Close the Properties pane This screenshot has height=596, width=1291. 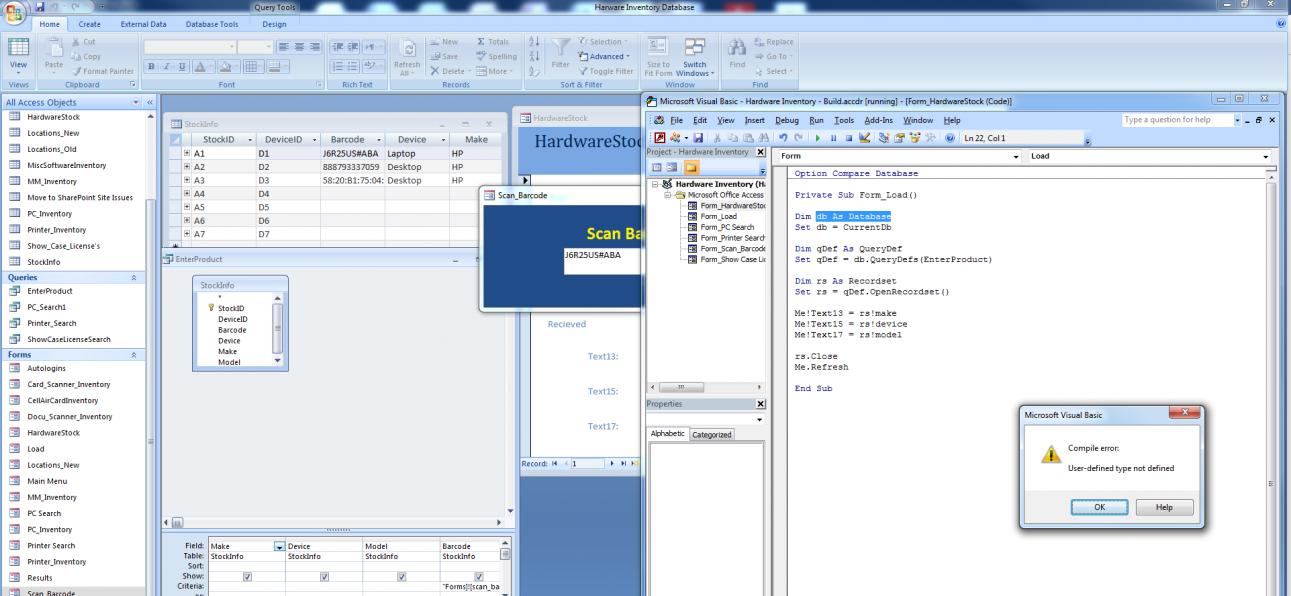click(x=760, y=404)
